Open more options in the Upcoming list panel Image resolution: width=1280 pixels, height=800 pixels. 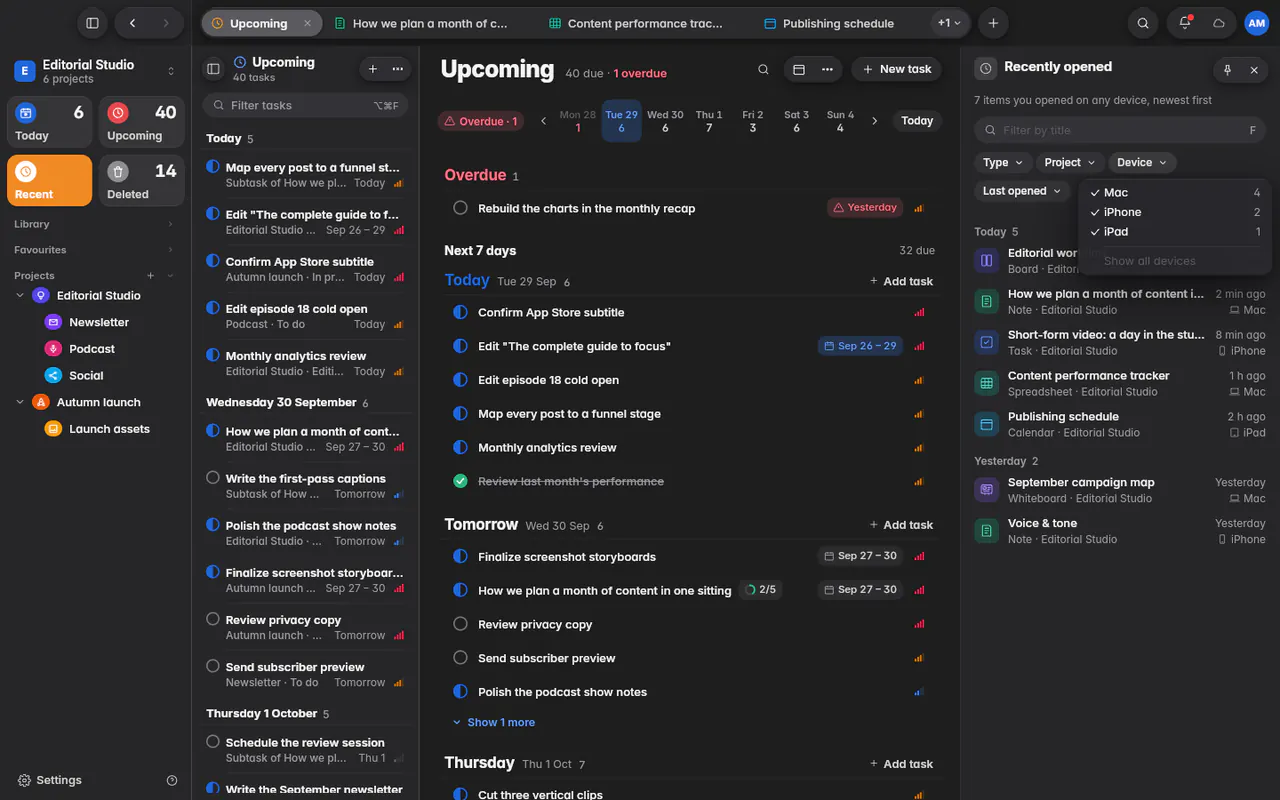click(x=398, y=69)
